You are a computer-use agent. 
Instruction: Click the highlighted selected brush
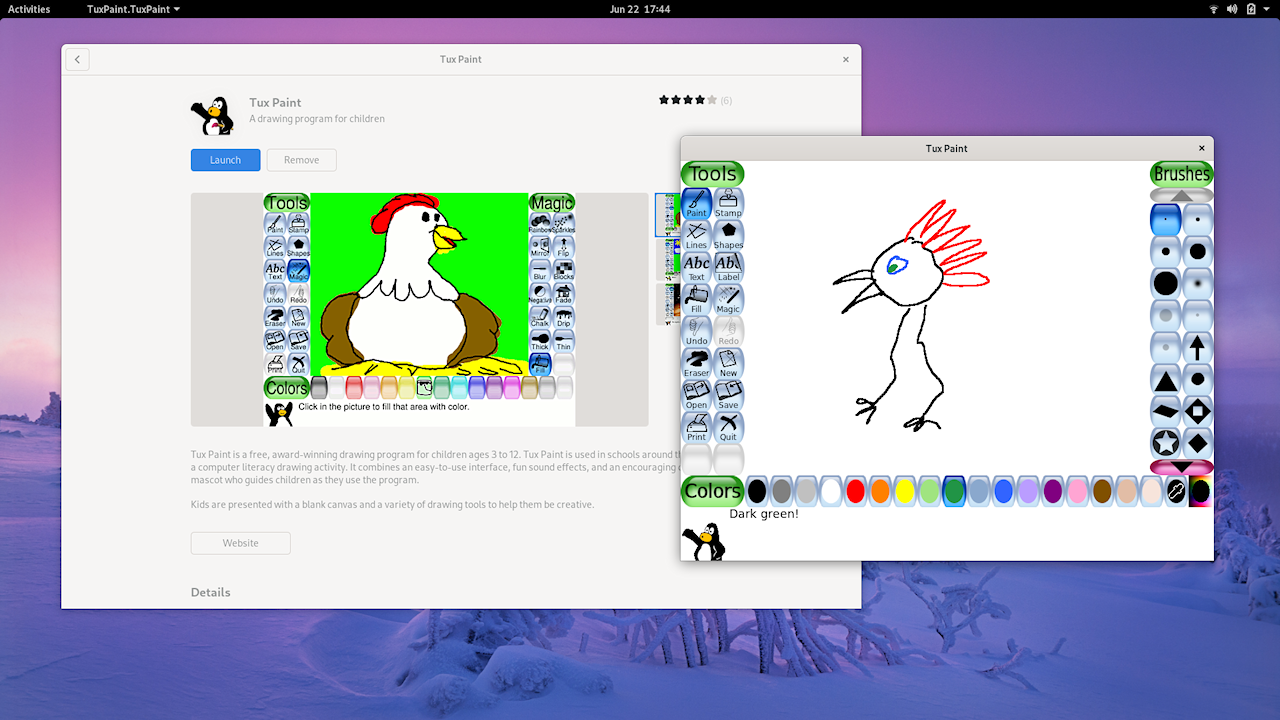point(1166,219)
